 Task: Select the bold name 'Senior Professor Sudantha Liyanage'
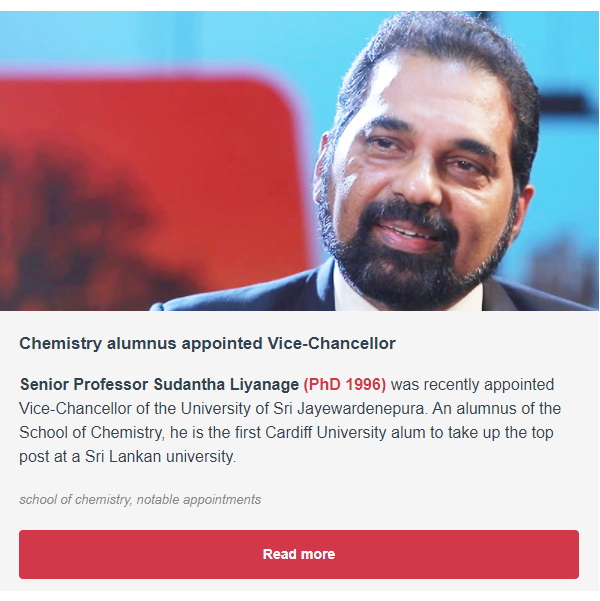[x=159, y=384]
